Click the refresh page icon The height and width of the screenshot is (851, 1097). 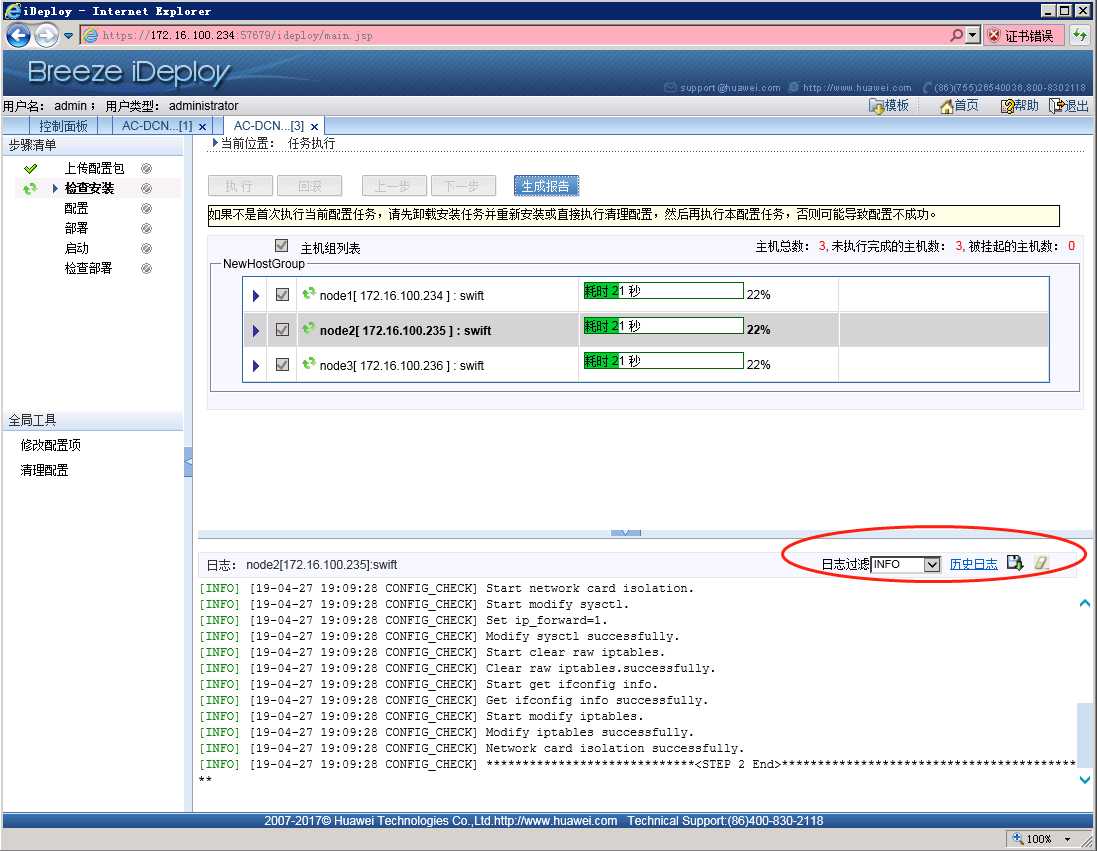tap(1080, 35)
